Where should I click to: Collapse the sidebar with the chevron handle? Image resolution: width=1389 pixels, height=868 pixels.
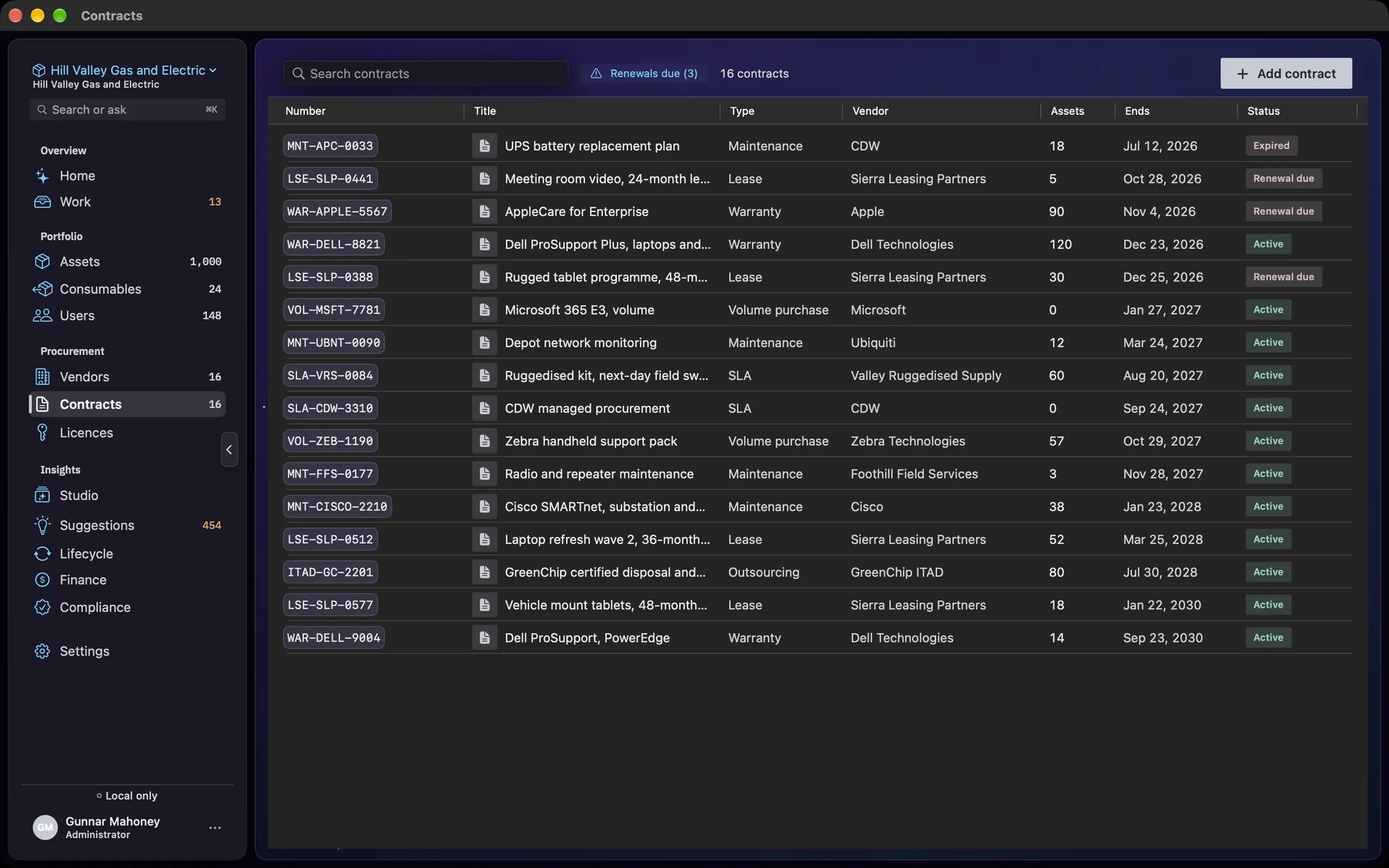229,450
